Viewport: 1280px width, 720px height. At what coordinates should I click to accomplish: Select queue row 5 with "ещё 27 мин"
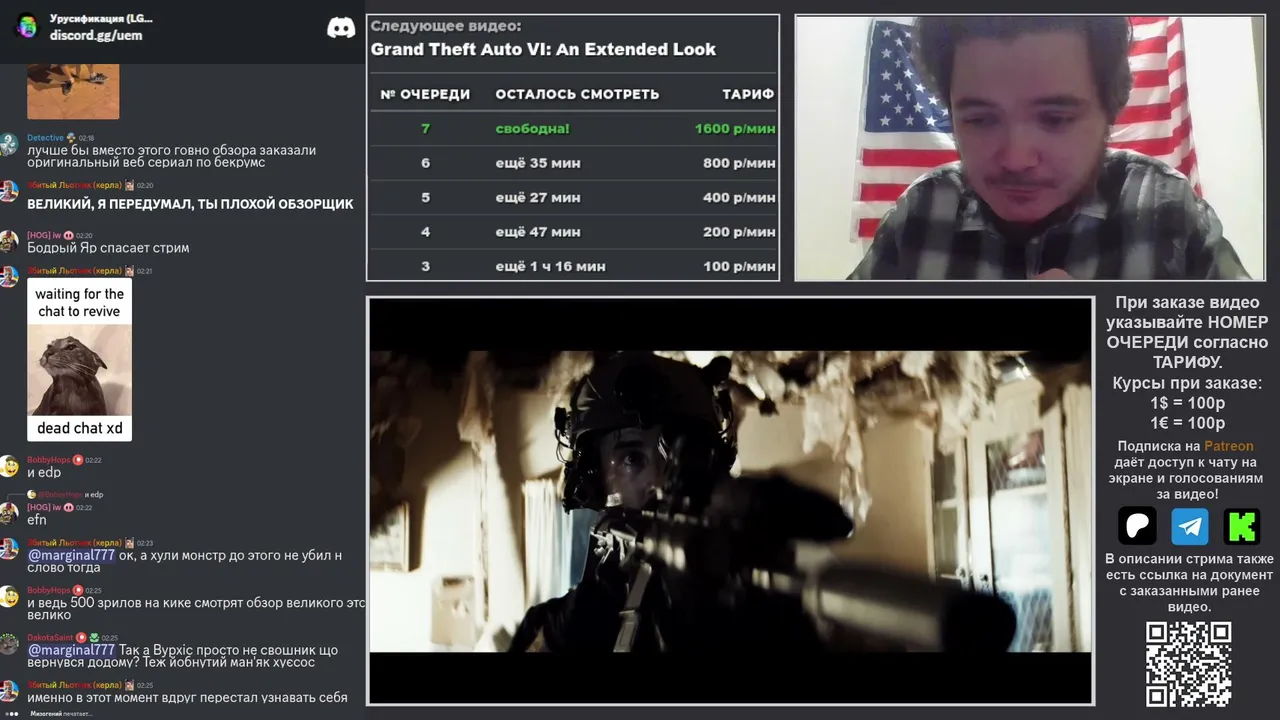[573, 197]
